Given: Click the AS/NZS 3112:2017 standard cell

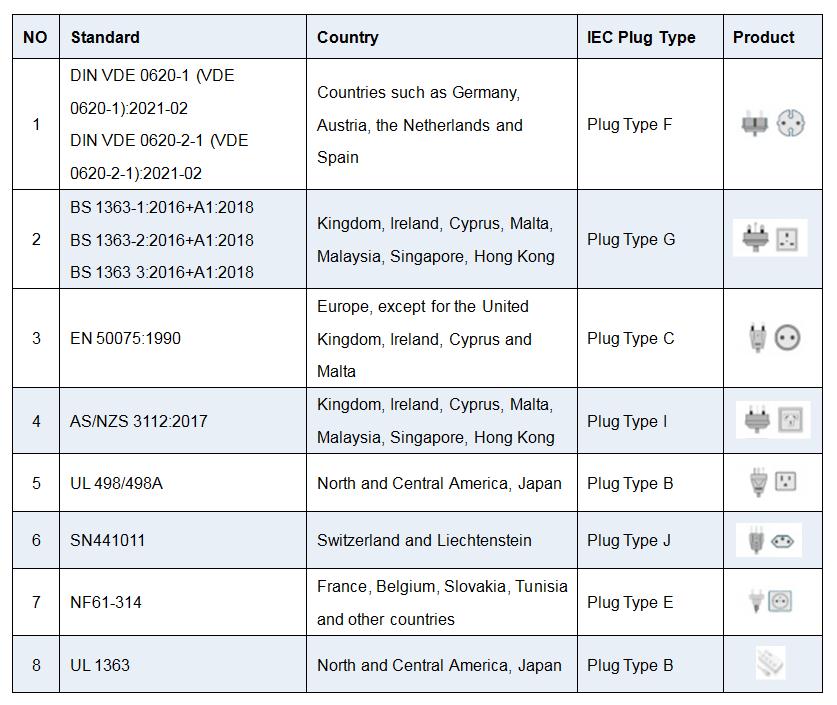Looking at the screenshot, I should 183,421.
